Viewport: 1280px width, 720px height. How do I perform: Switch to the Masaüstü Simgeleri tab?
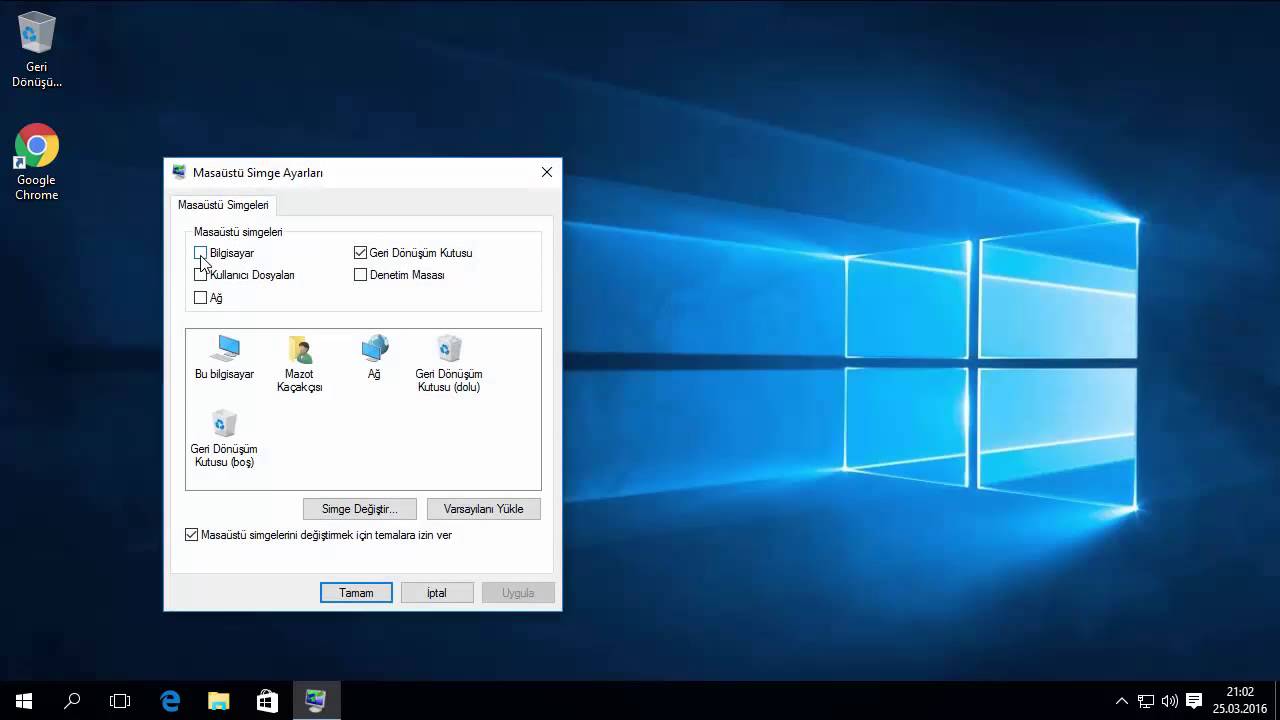(222, 204)
